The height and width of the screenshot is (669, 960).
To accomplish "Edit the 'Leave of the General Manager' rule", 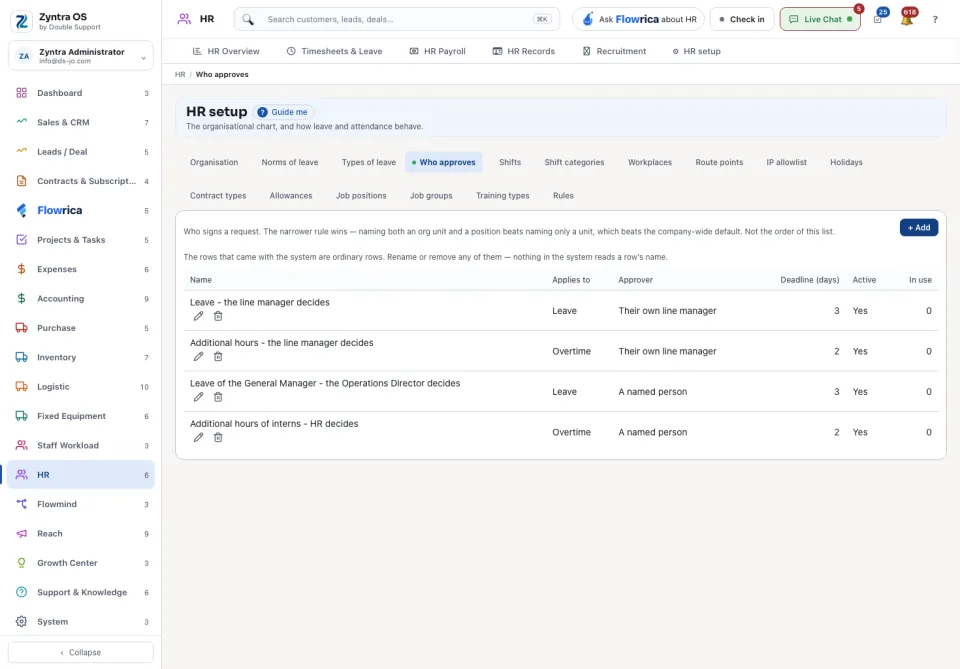I will pyautogui.click(x=198, y=397).
